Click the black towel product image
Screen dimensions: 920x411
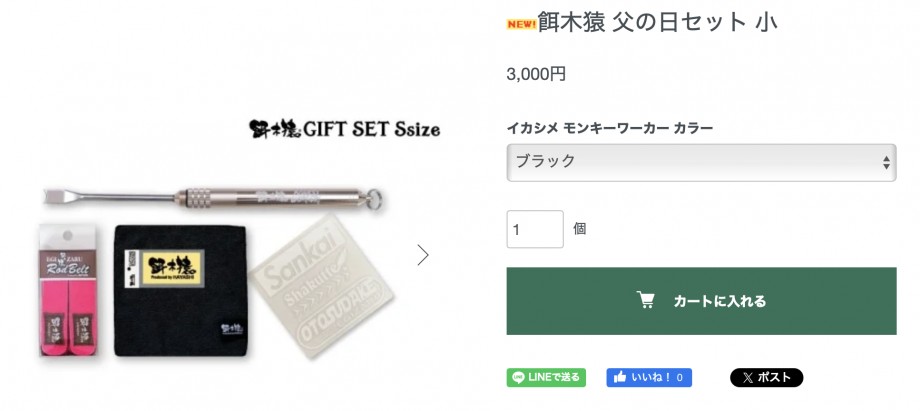[x=180, y=291]
